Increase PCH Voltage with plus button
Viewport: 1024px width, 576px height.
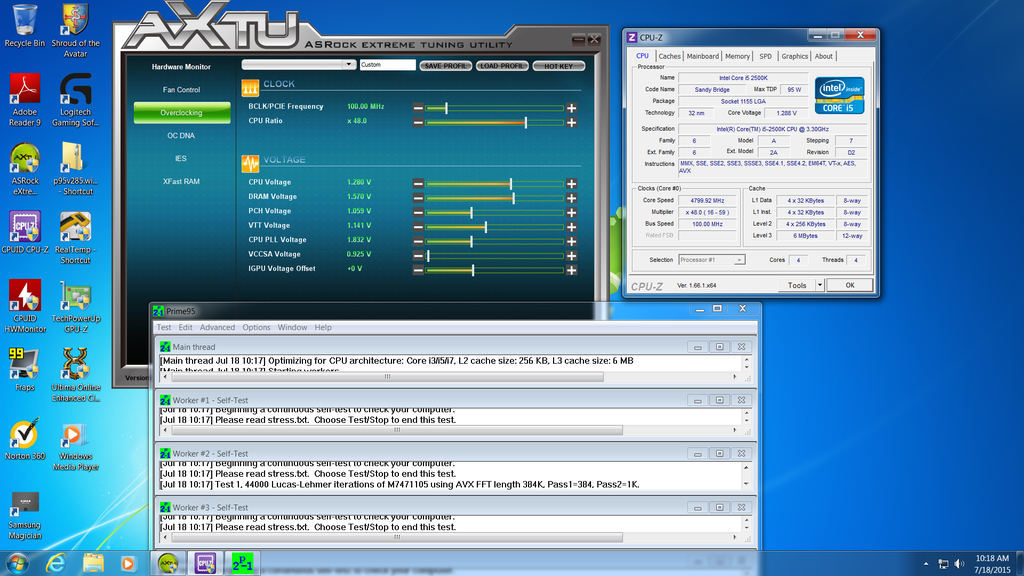coord(571,212)
